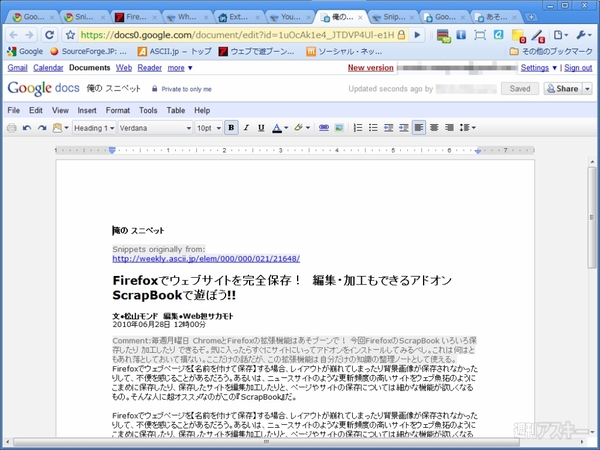Open the Verdana font dropdown
600x450 pixels.
tap(155, 128)
